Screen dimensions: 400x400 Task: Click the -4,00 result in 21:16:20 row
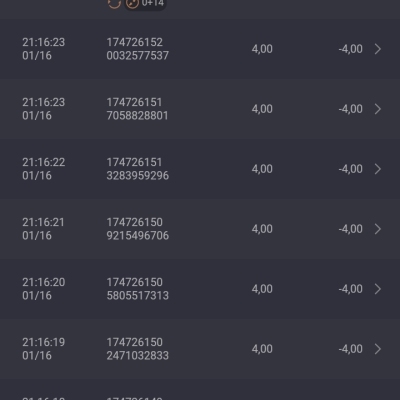(351, 289)
